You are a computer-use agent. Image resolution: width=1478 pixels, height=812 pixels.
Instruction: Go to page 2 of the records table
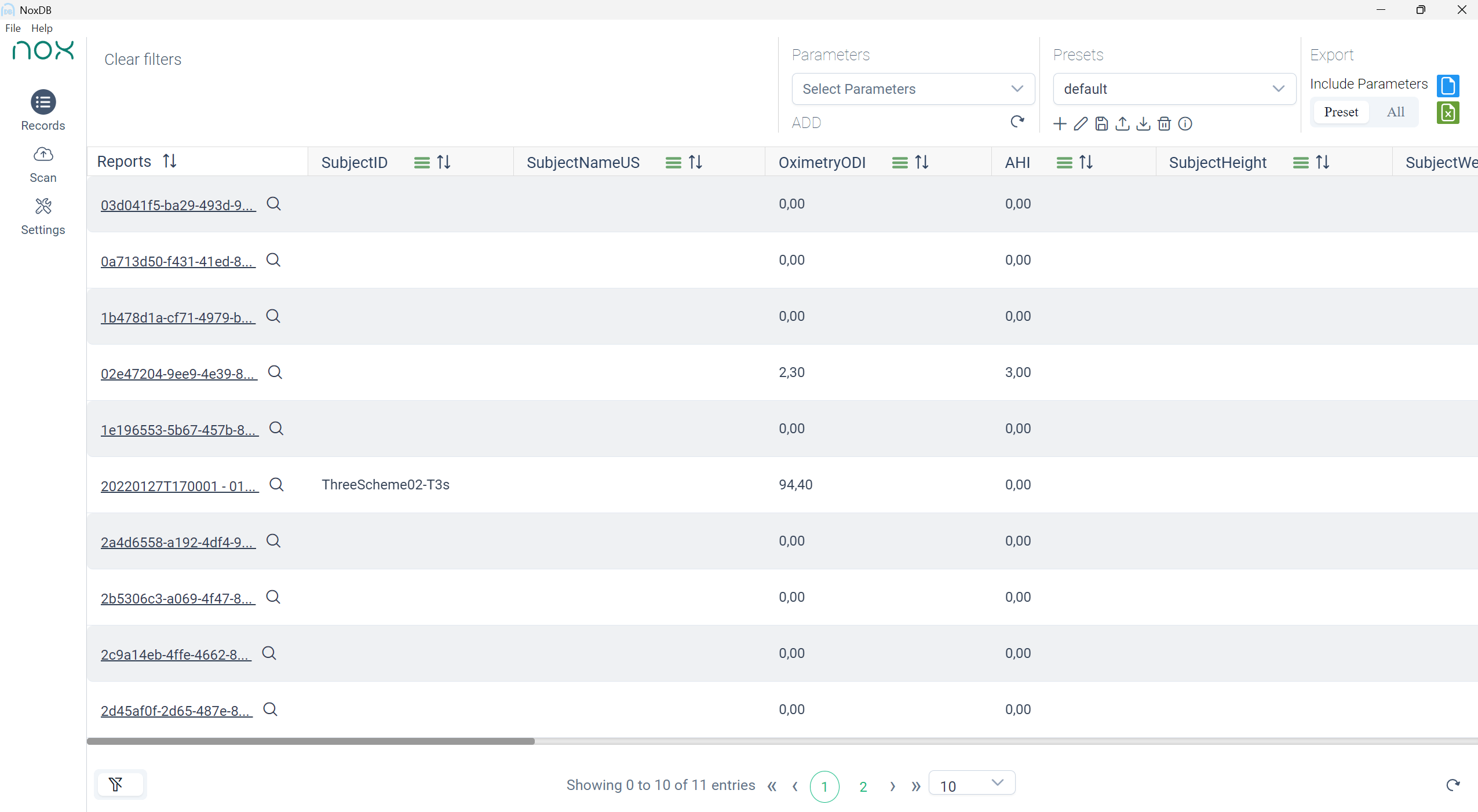pyautogui.click(x=863, y=786)
